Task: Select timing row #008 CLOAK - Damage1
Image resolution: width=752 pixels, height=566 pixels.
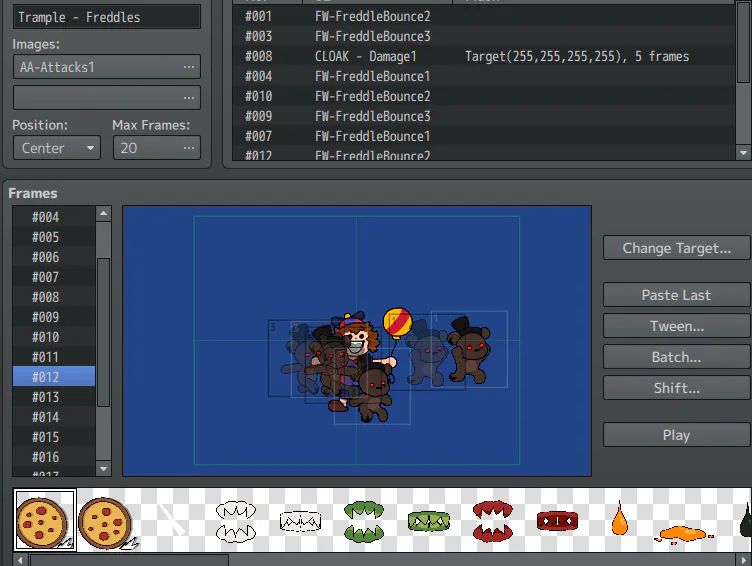Action: tap(483, 56)
